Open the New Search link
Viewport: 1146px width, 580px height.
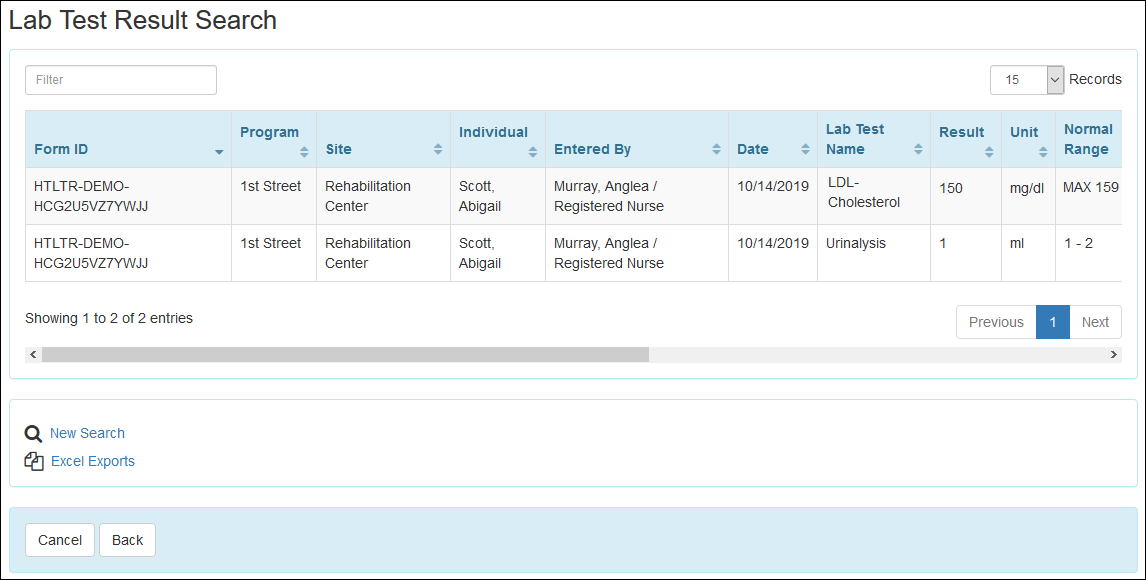(87, 434)
